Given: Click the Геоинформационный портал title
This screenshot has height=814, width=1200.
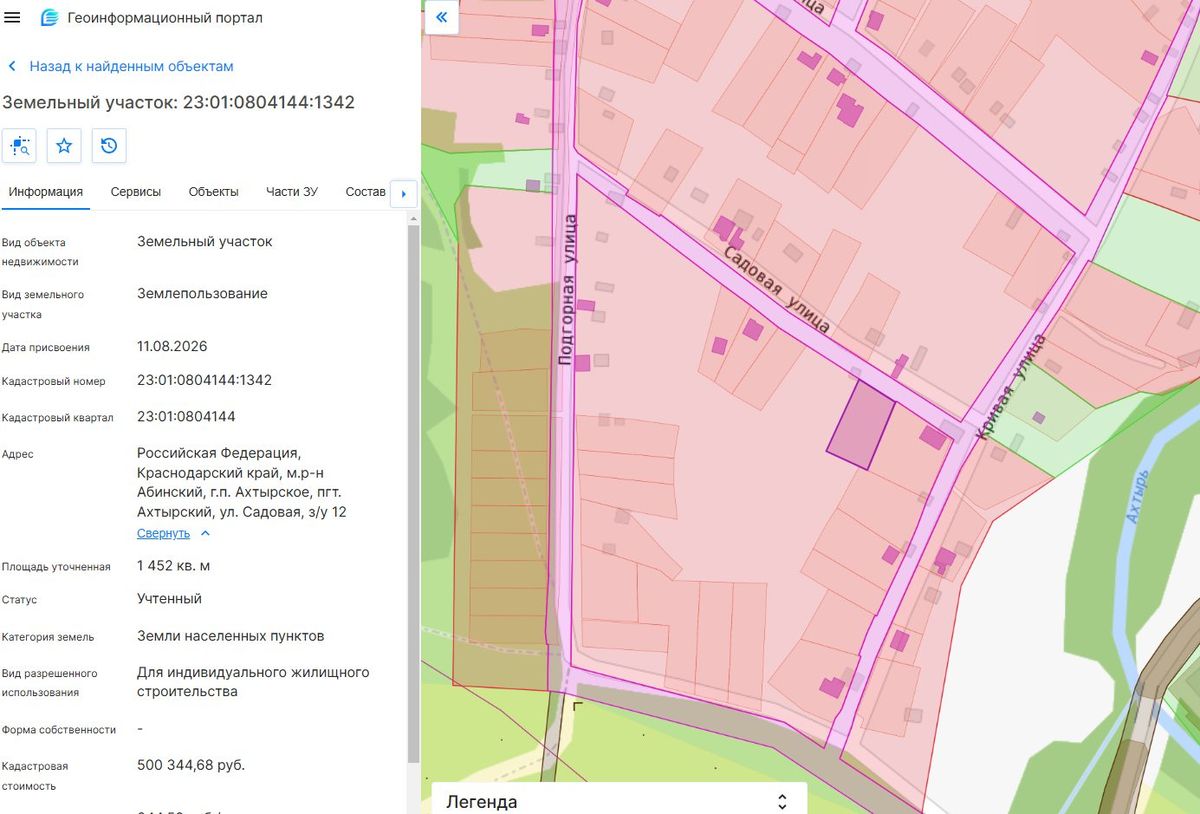Looking at the screenshot, I should pyautogui.click(x=165, y=18).
